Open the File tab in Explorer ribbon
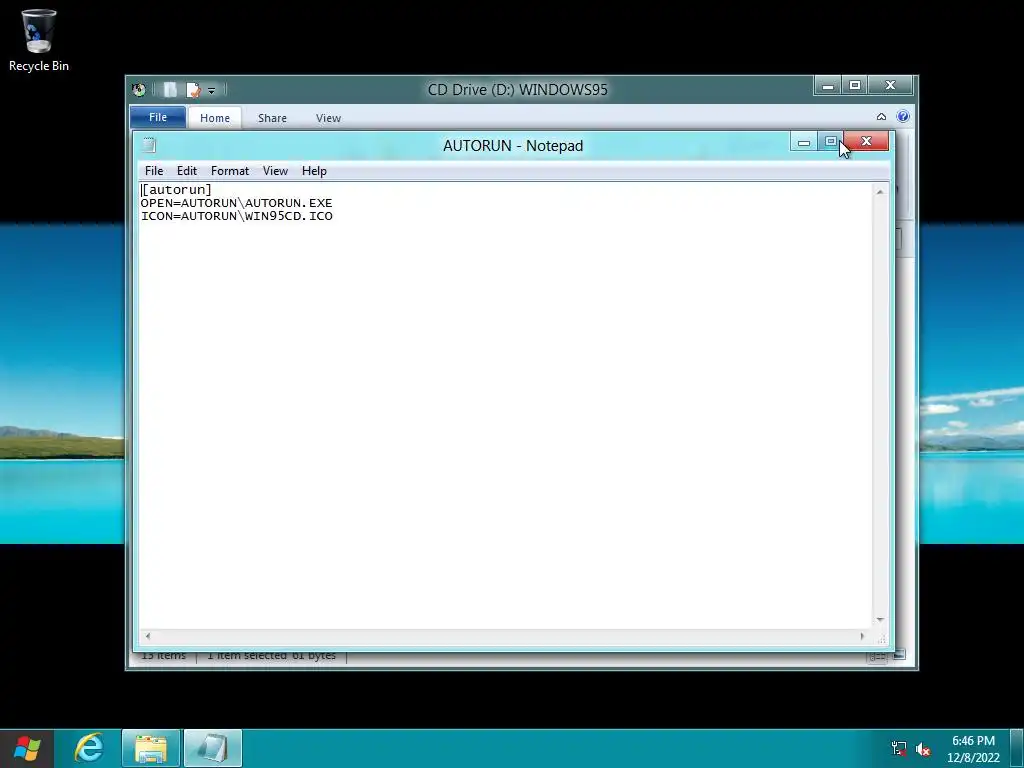1024x768 pixels. tap(158, 117)
